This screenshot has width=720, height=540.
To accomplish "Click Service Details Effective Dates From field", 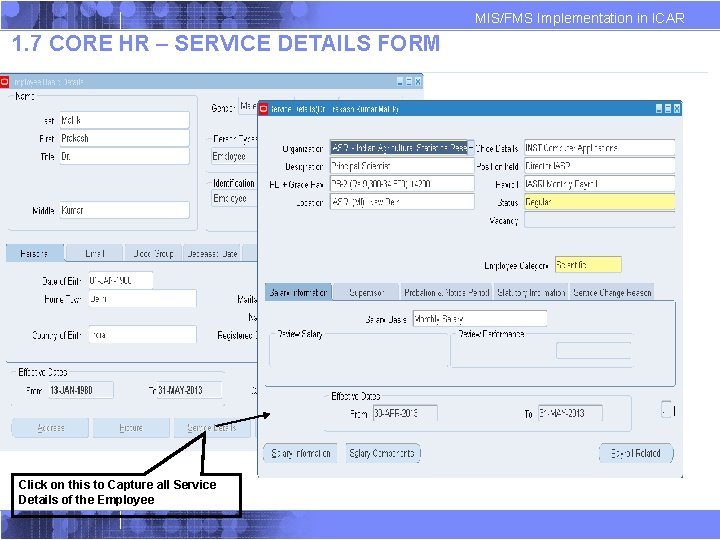I will [x=405, y=413].
